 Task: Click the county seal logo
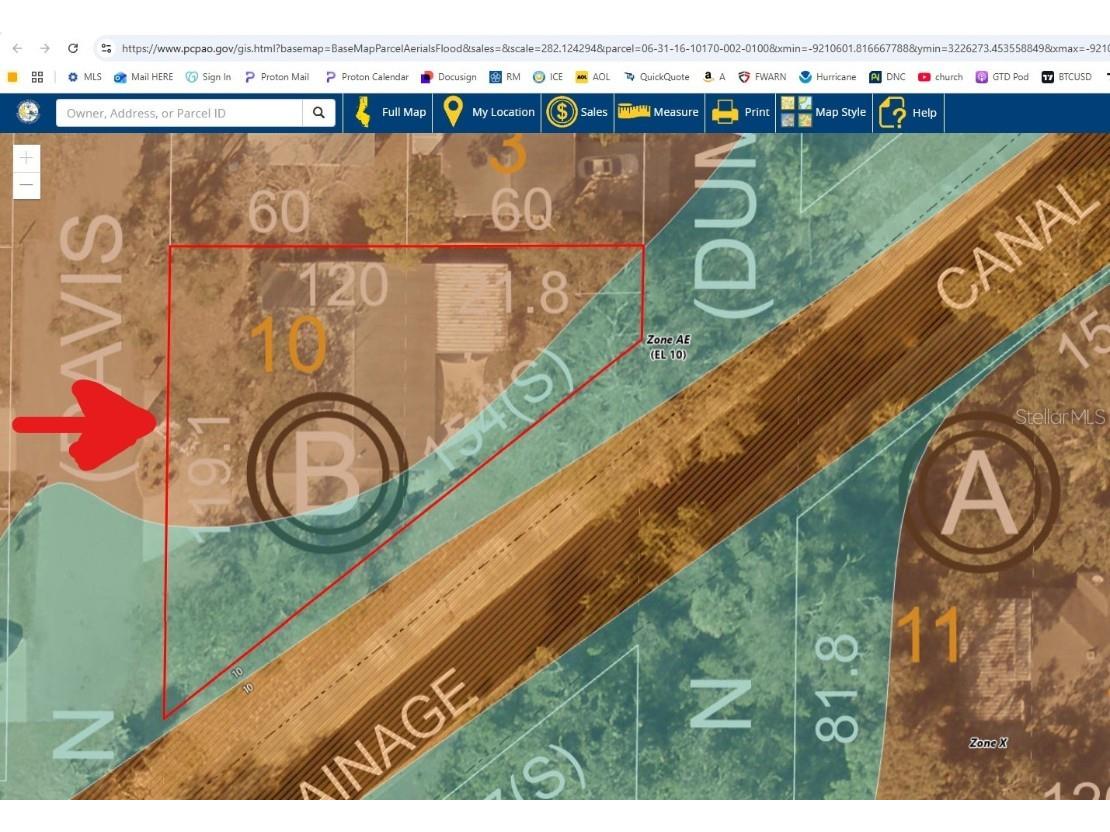tap(29, 113)
